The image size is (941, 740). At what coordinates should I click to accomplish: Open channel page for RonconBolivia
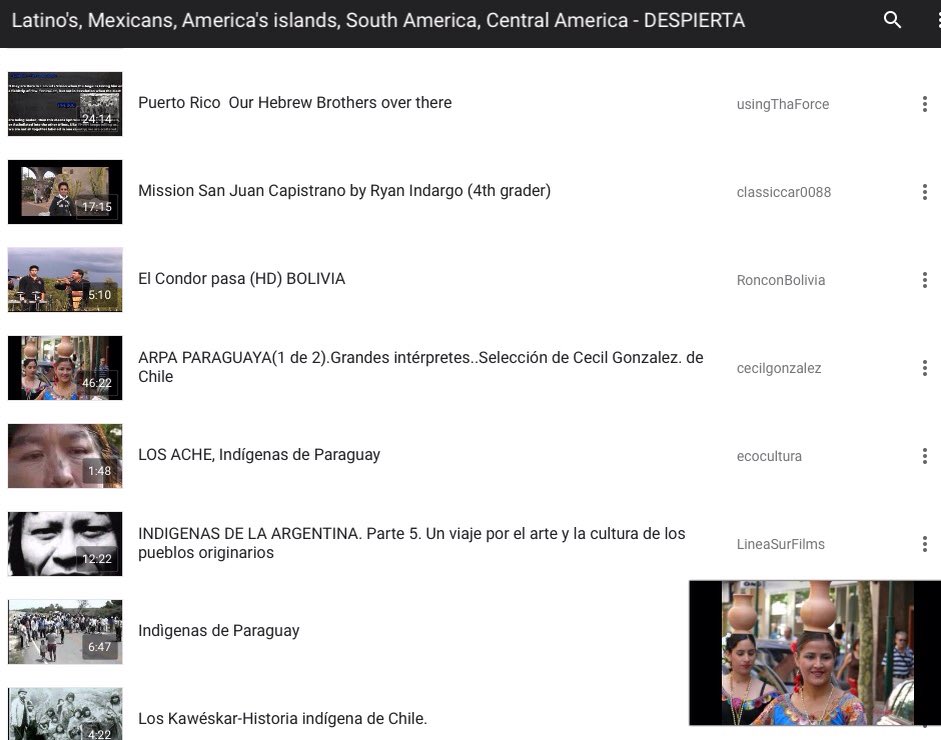pyautogui.click(x=780, y=280)
